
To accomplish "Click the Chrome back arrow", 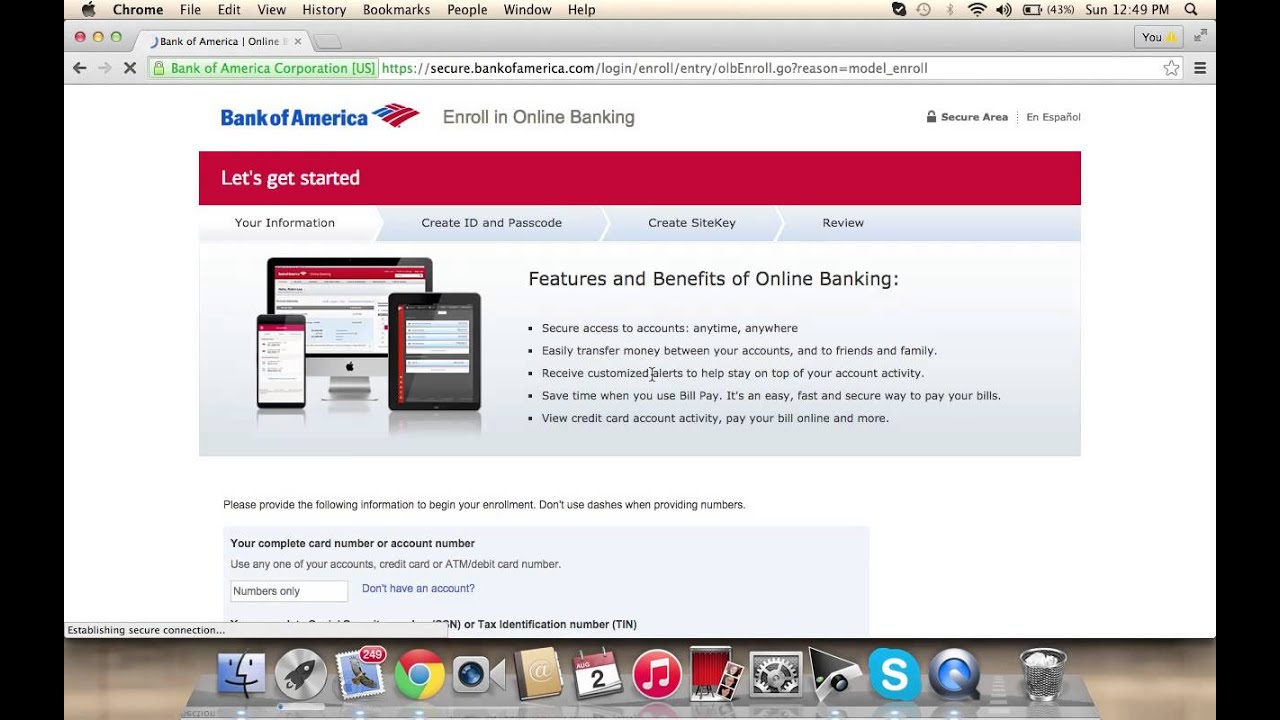I will pyautogui.click(x=80, y=68).
